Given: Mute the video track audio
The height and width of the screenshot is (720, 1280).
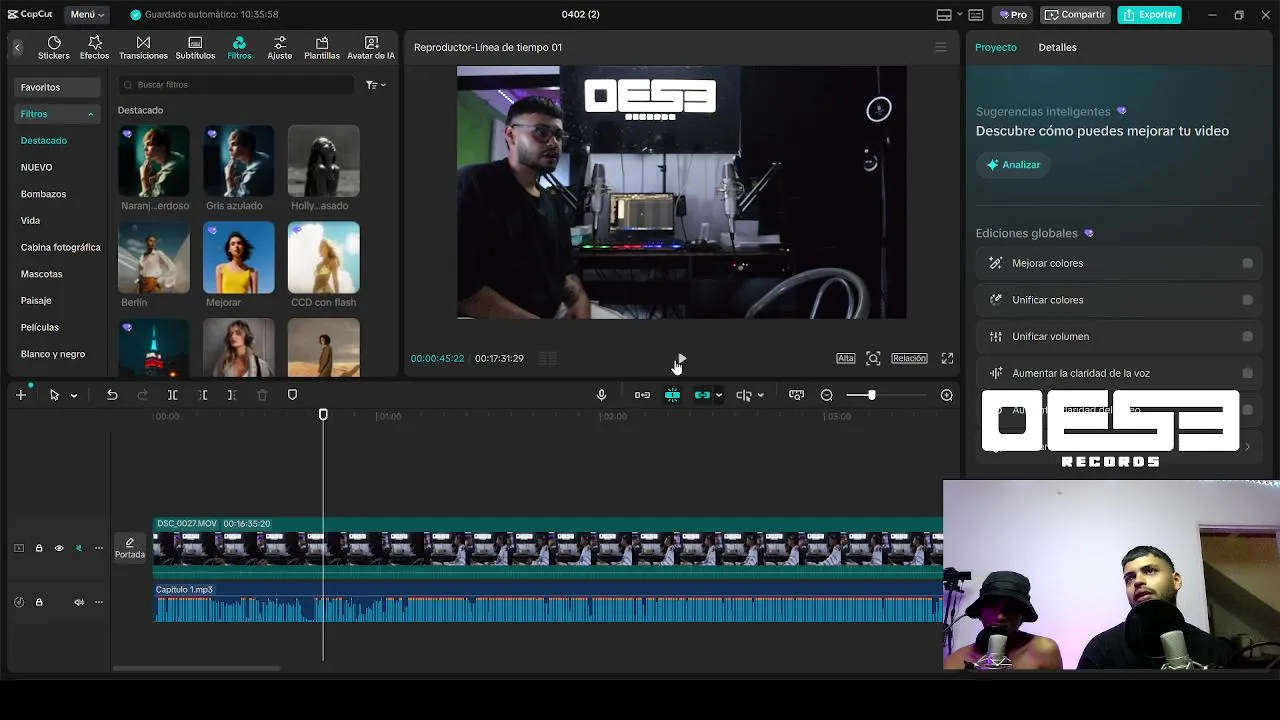Looking at the screenshot, I should pyautogui.click(x=78, y=548).
